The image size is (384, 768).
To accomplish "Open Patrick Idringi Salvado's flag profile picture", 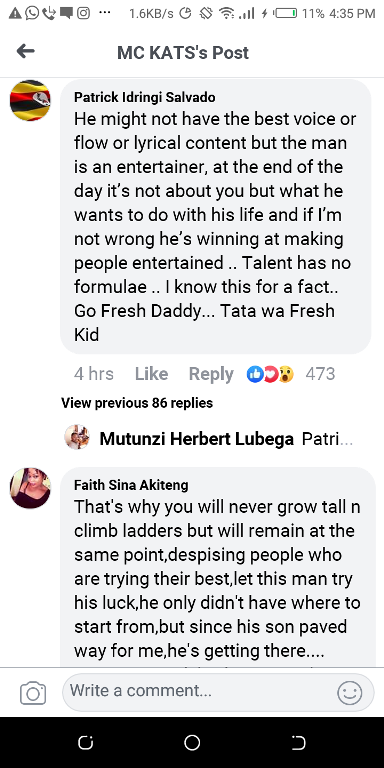I will (30, 100).
